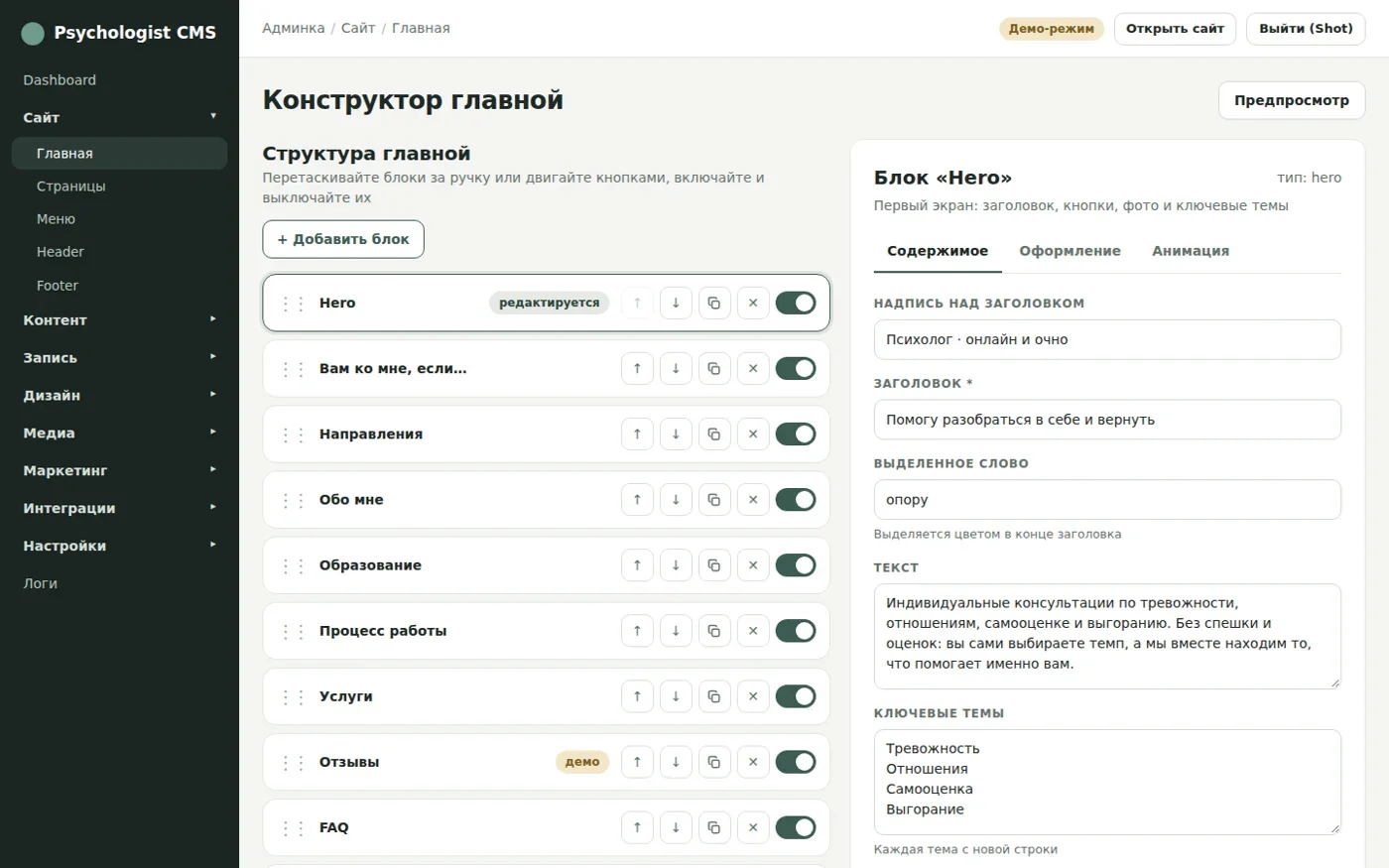Switch to the "Оформление" tab
This screenshot has width=1389, height=868.
click(x=1070, y=251)
